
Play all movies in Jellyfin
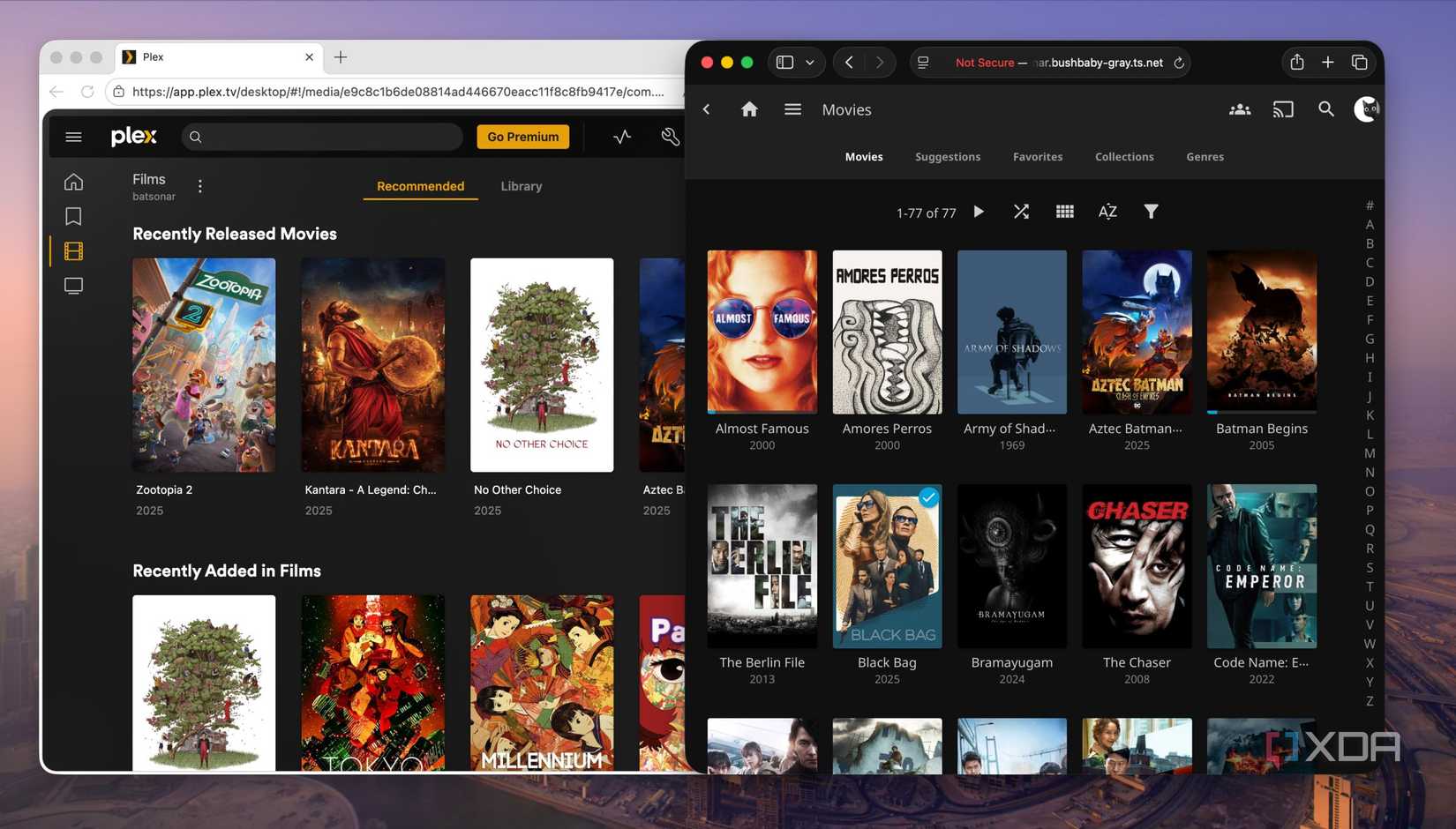point(979,212)
